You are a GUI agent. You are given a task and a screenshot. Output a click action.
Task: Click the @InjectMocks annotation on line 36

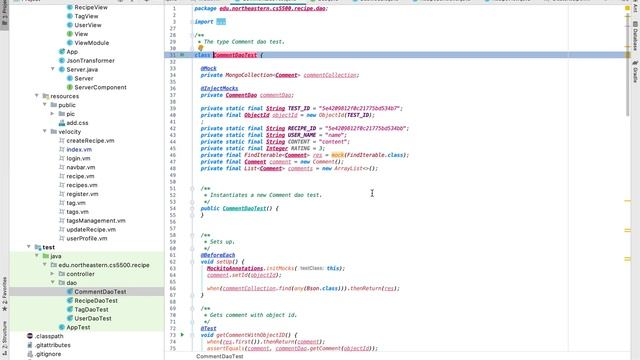click(219, 88)
